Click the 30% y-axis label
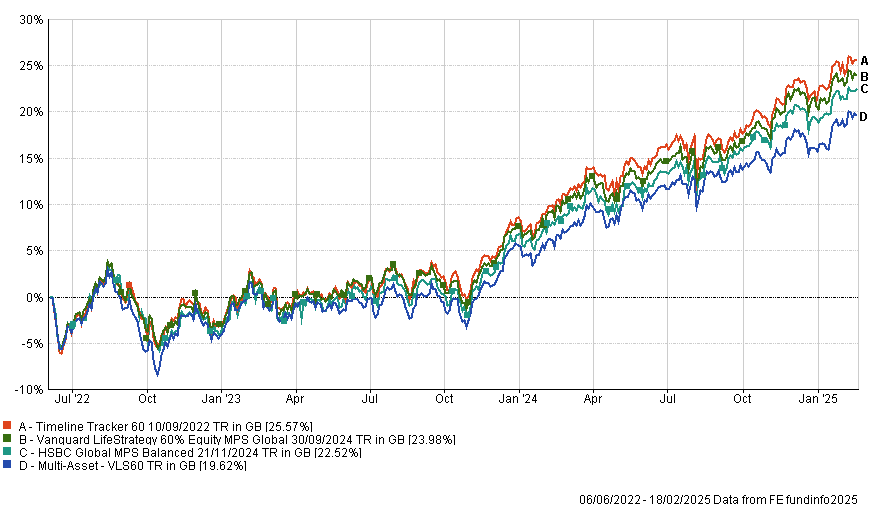This screenshot has height=505, width=872. (31, 20)
